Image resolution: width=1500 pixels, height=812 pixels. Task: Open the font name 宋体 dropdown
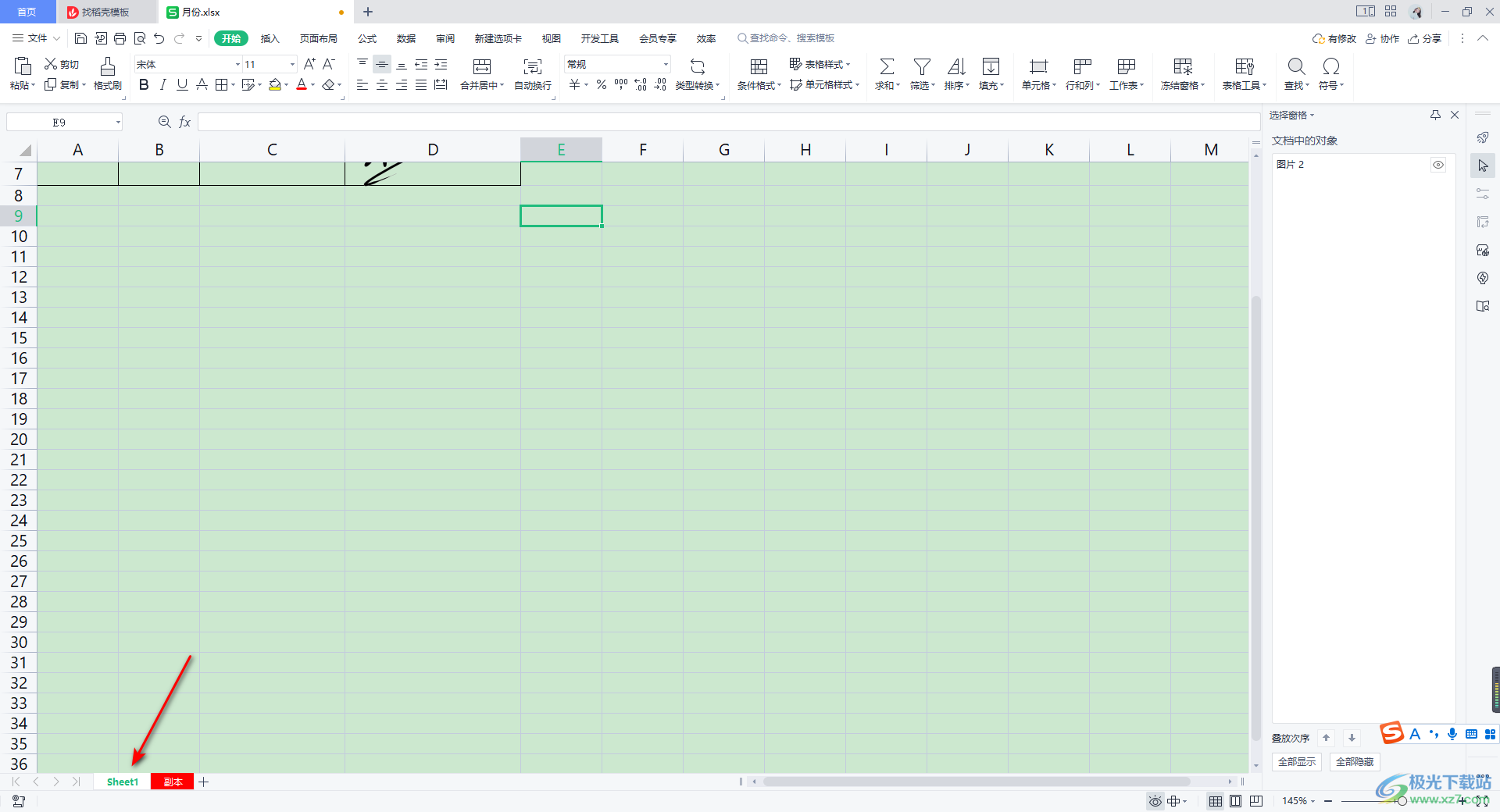[237, 64]
